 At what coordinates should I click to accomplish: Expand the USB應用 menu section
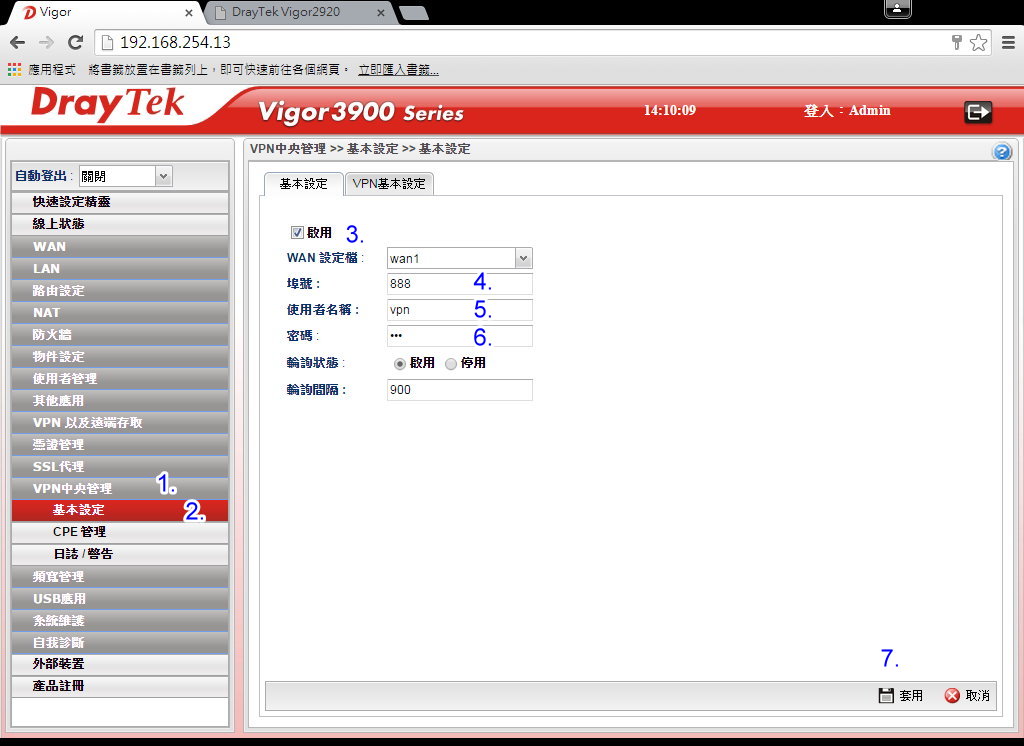coord(120,598)
